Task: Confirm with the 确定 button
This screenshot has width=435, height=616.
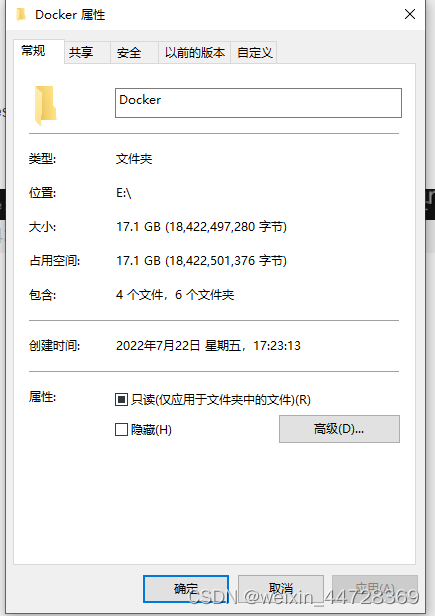Action: [186, 589]
